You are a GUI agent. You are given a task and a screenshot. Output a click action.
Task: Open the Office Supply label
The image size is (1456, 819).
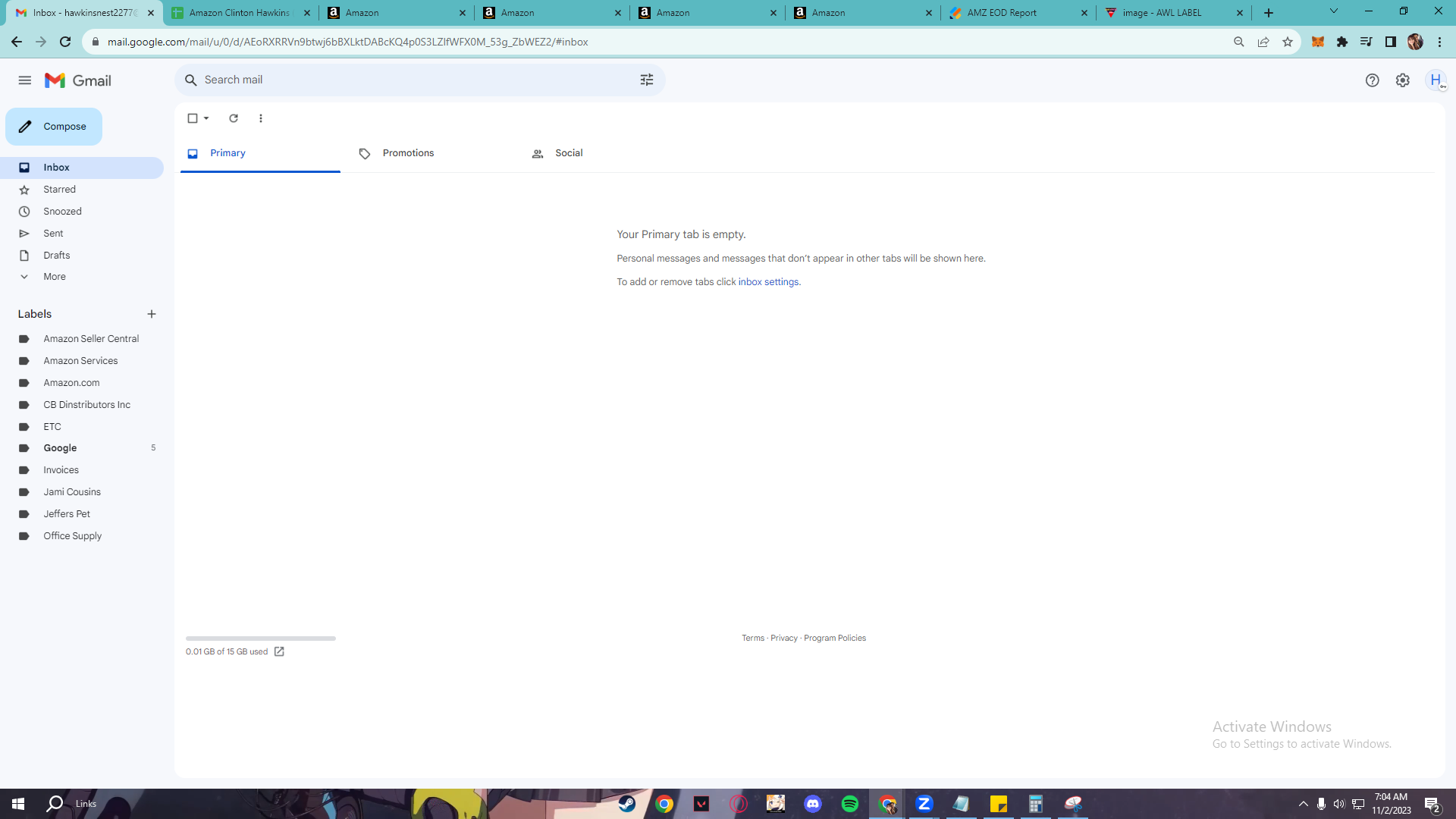tap(82, 536)
